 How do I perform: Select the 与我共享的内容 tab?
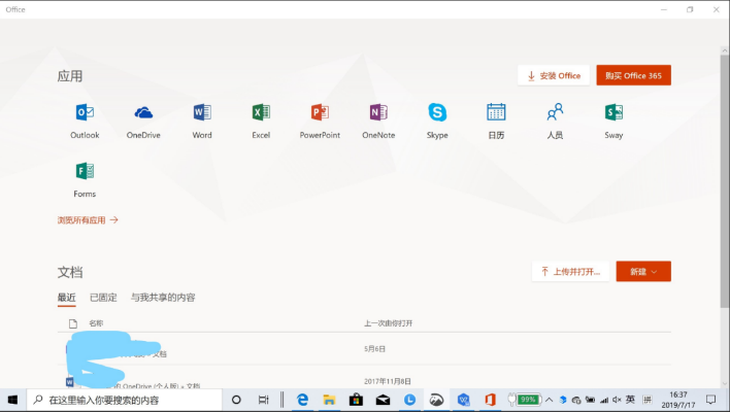pos(163,298)
